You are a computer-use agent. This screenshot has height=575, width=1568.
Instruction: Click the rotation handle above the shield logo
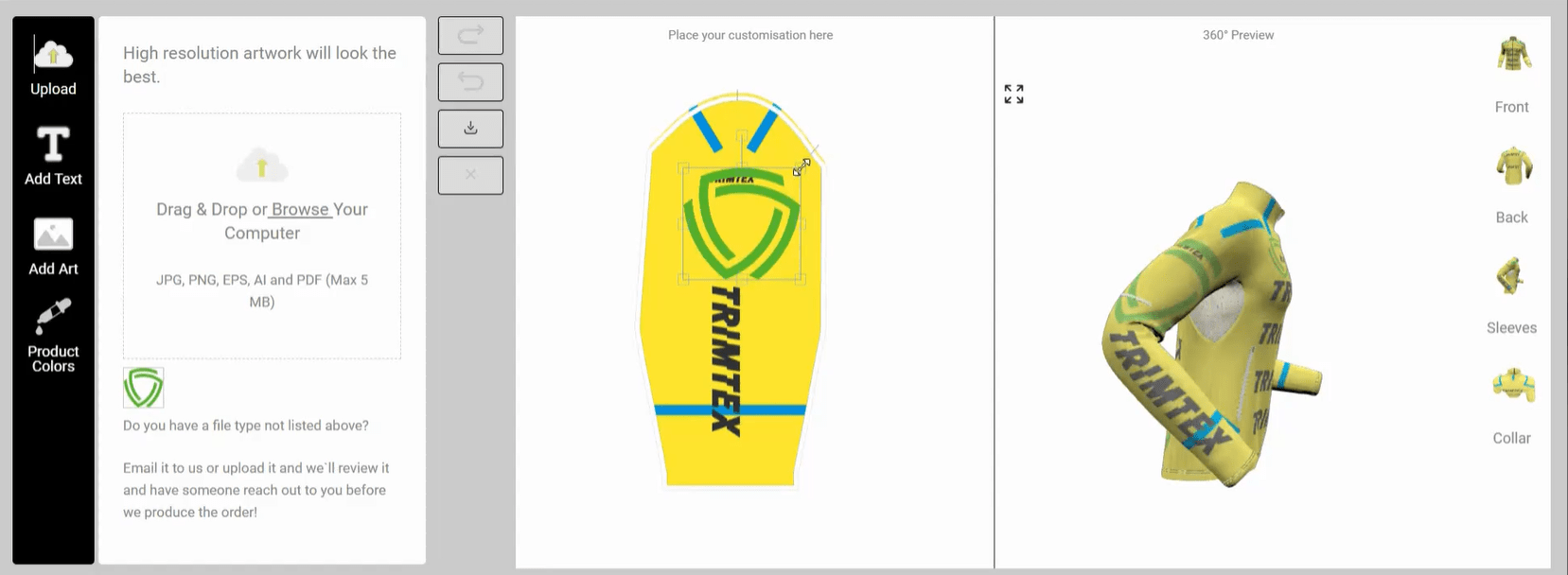[742, 136]
